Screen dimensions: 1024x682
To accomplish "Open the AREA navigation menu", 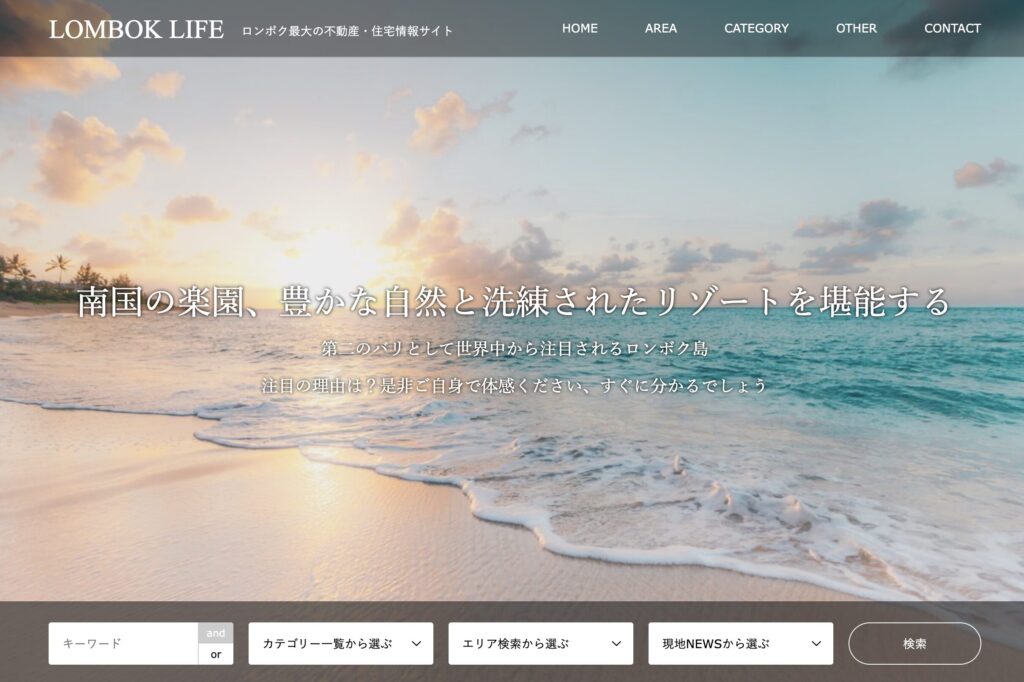I will pyautogui.click(x=660, y=28).
